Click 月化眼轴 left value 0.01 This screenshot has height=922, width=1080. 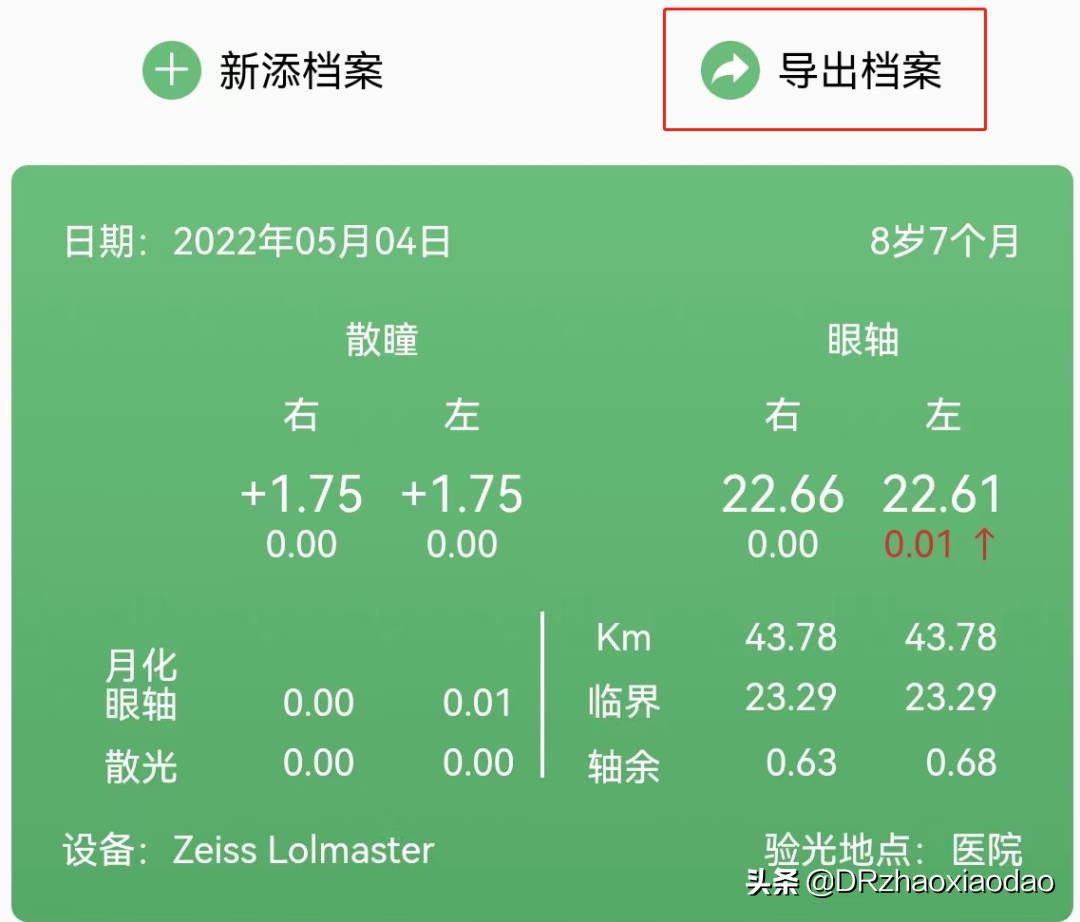(x=477, y=703)
